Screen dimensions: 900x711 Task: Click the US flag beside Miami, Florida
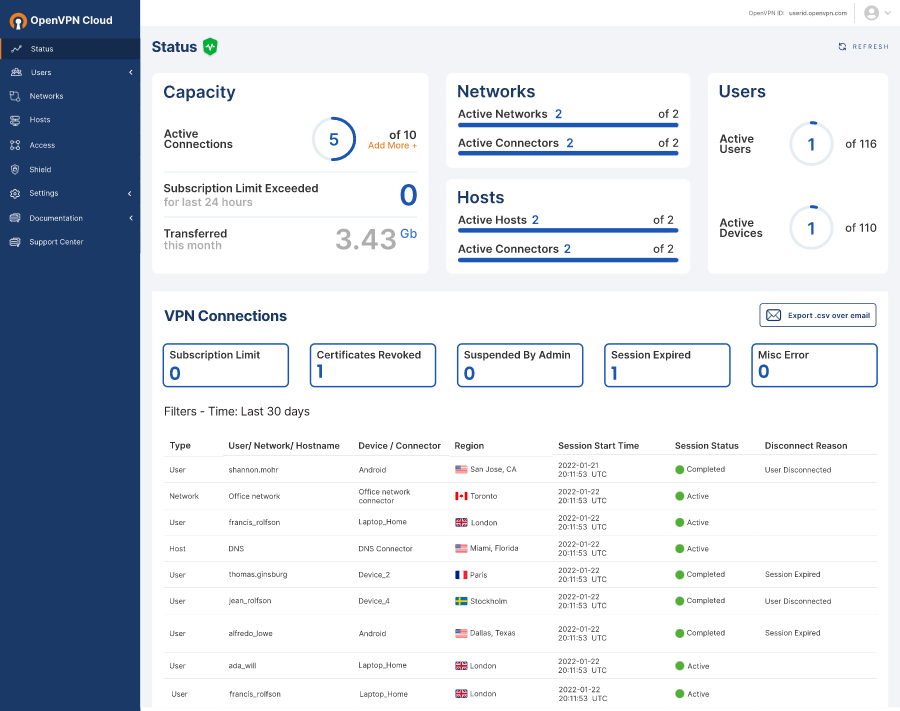461,548
